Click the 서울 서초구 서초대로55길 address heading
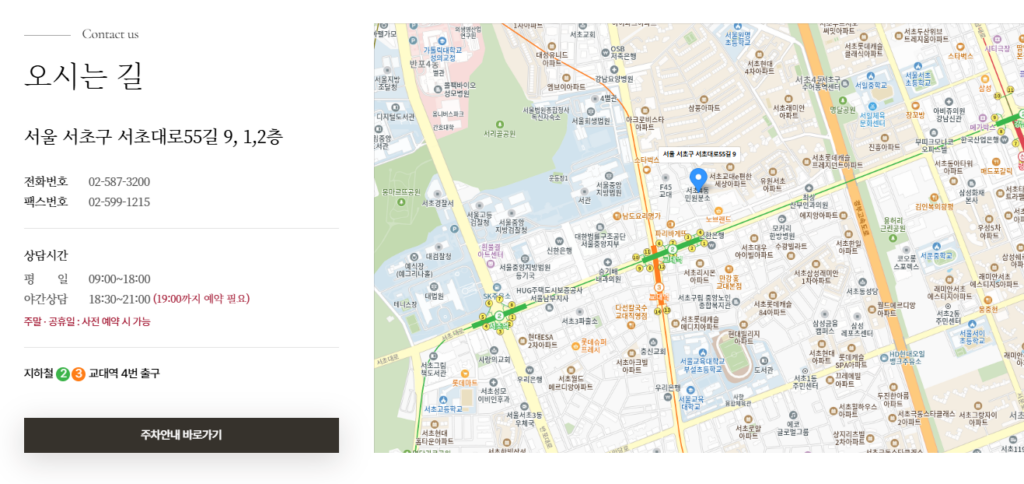Viewport: 1024px width, 484px height. 153,135
